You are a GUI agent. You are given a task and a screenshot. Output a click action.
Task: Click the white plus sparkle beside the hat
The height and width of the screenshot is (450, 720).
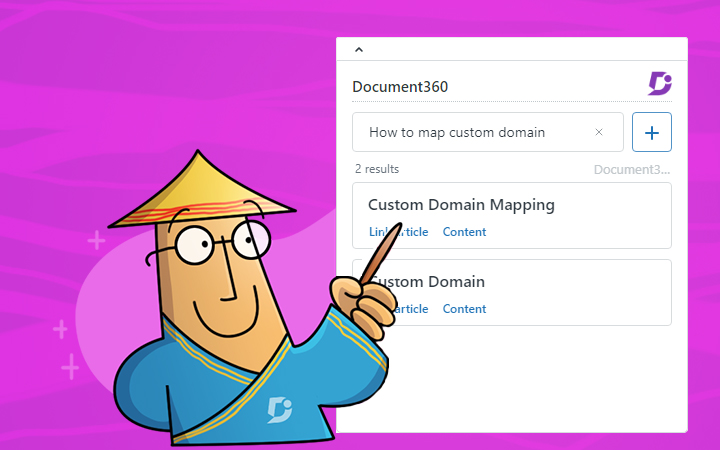click(x=96, y=240)
